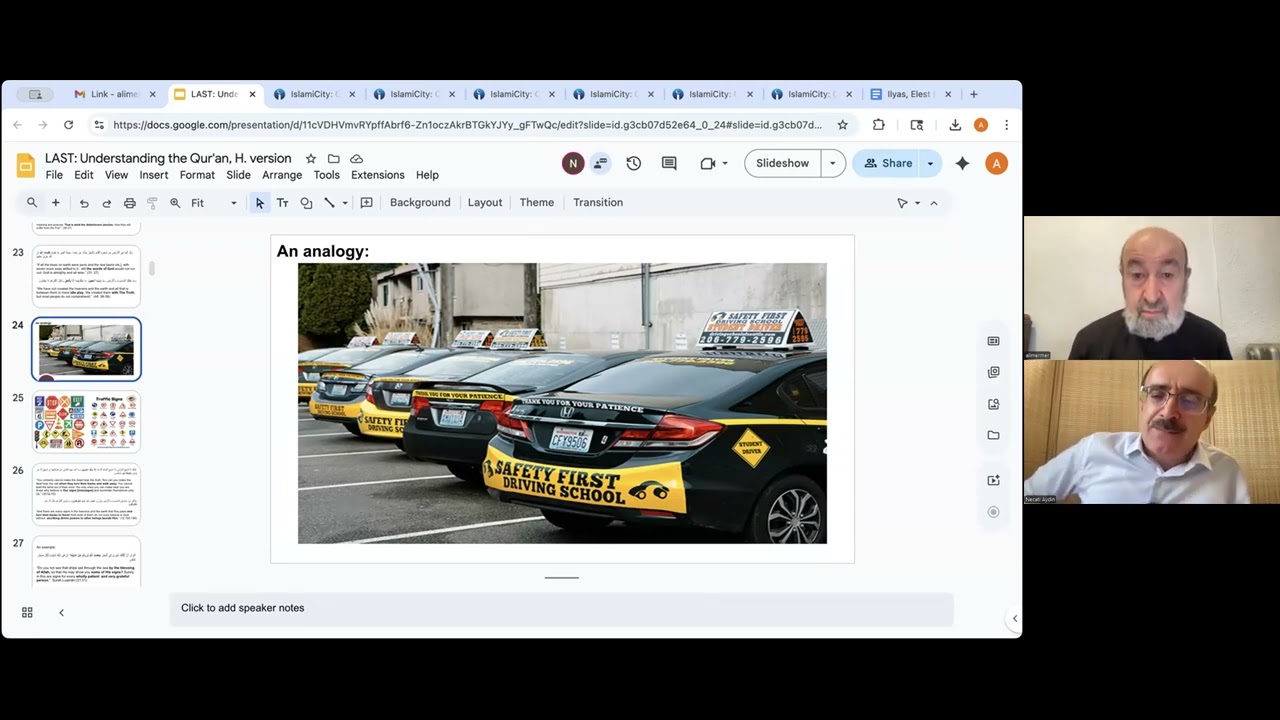The height and width of the screenshot is (720, 1280).
Task: Click the Zoom tool icon
Action: pyautogui.click(x=175, y=203)
